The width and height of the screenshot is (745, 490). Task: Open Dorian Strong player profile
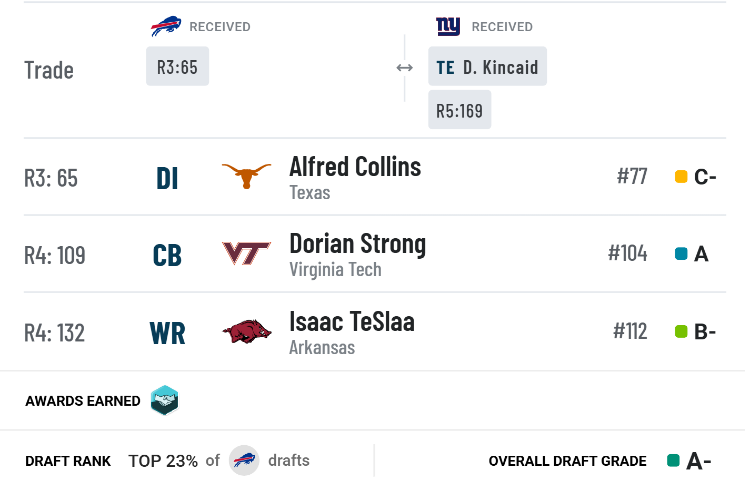[x=358, y=244]
